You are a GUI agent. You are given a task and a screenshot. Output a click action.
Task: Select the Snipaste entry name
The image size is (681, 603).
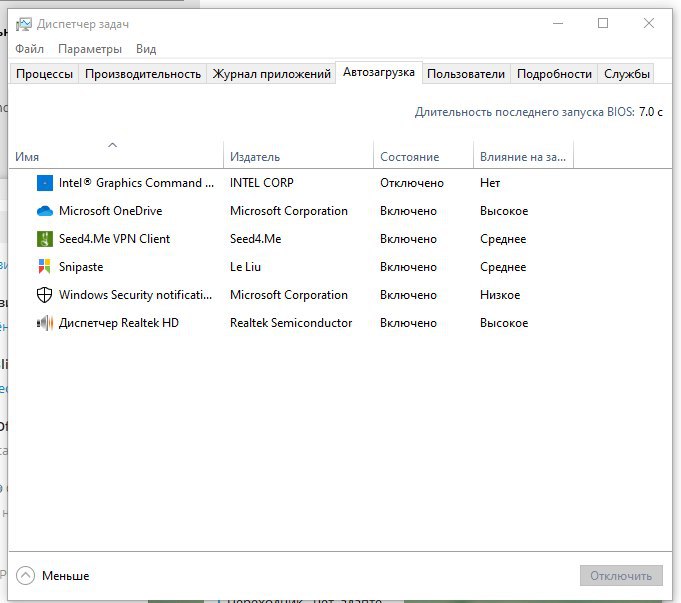tap(81, 267)
